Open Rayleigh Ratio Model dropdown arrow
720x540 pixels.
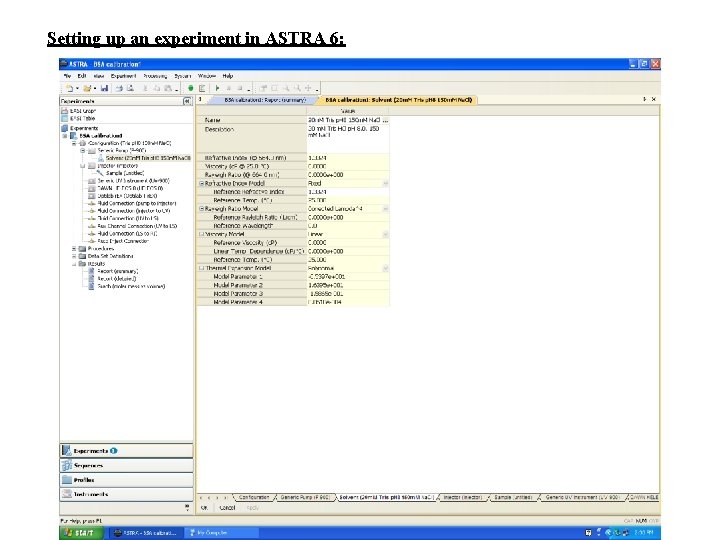coord(385,209)
